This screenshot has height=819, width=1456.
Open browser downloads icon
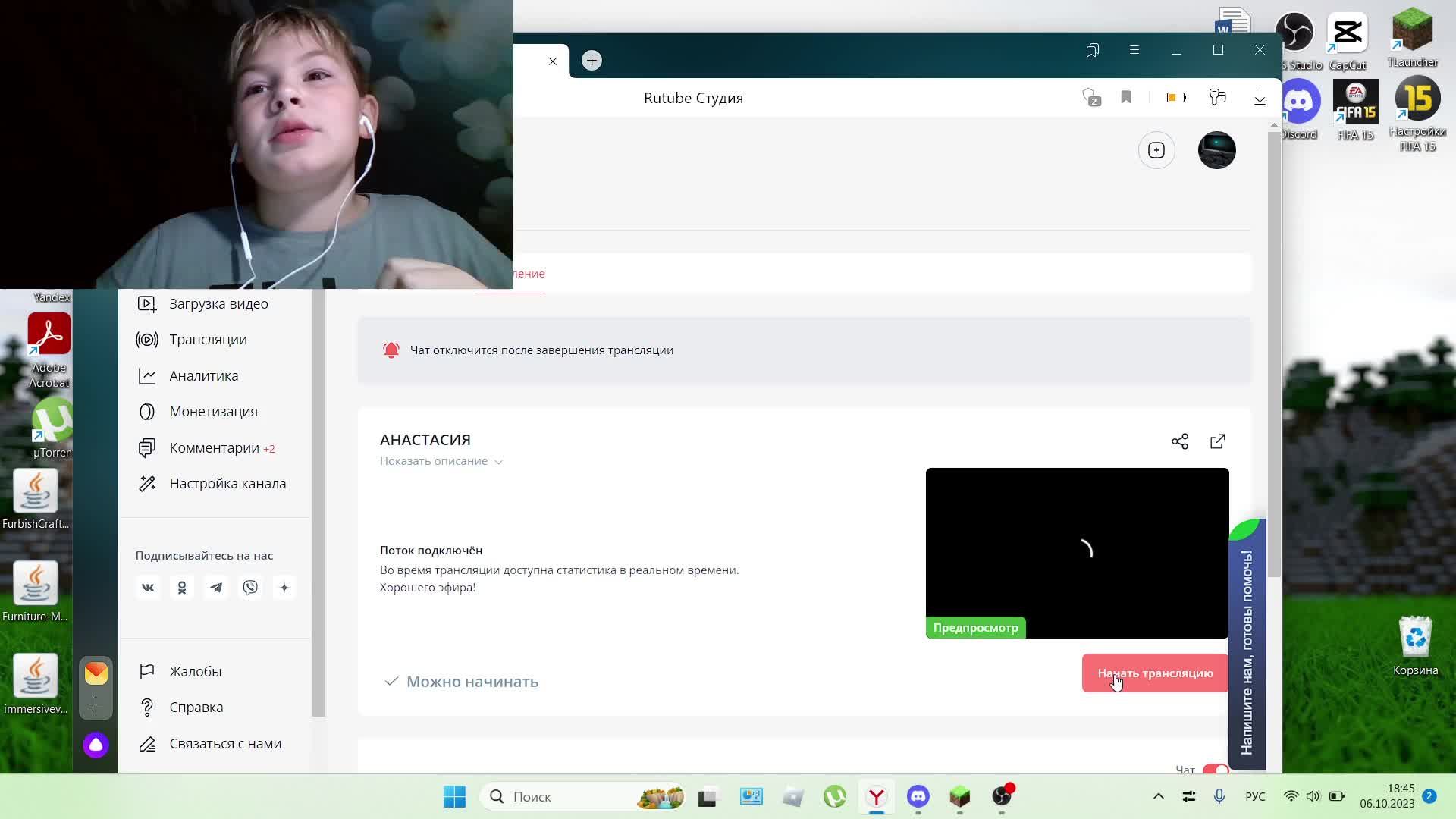point(1259,97)
